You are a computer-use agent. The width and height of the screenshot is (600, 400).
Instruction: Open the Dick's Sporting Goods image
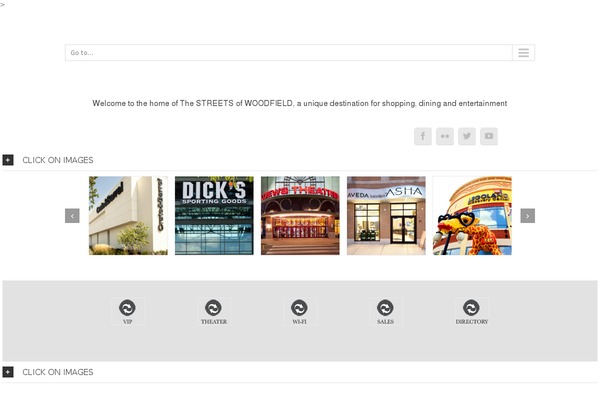214,216
